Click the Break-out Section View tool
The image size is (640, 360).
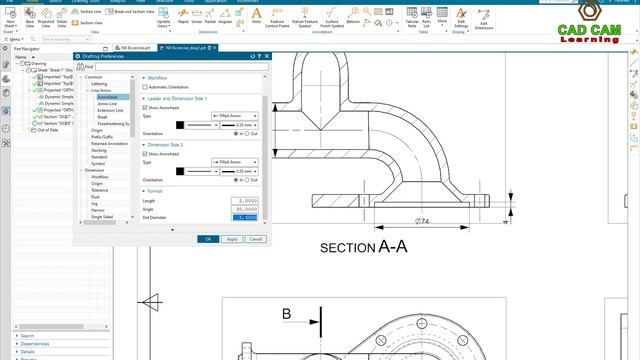pos(130,11)
